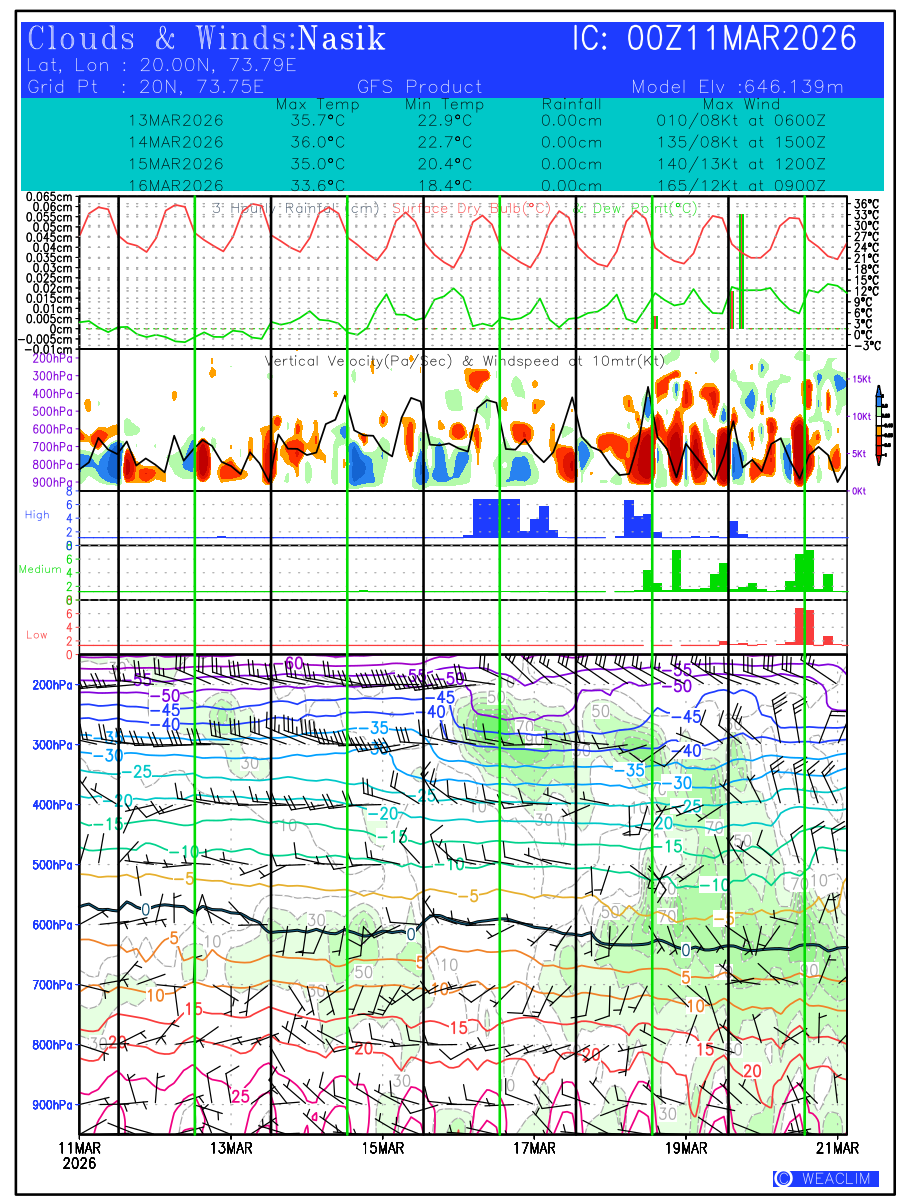
Task: Select the Rainfall column header
Action: click(571, 104)
